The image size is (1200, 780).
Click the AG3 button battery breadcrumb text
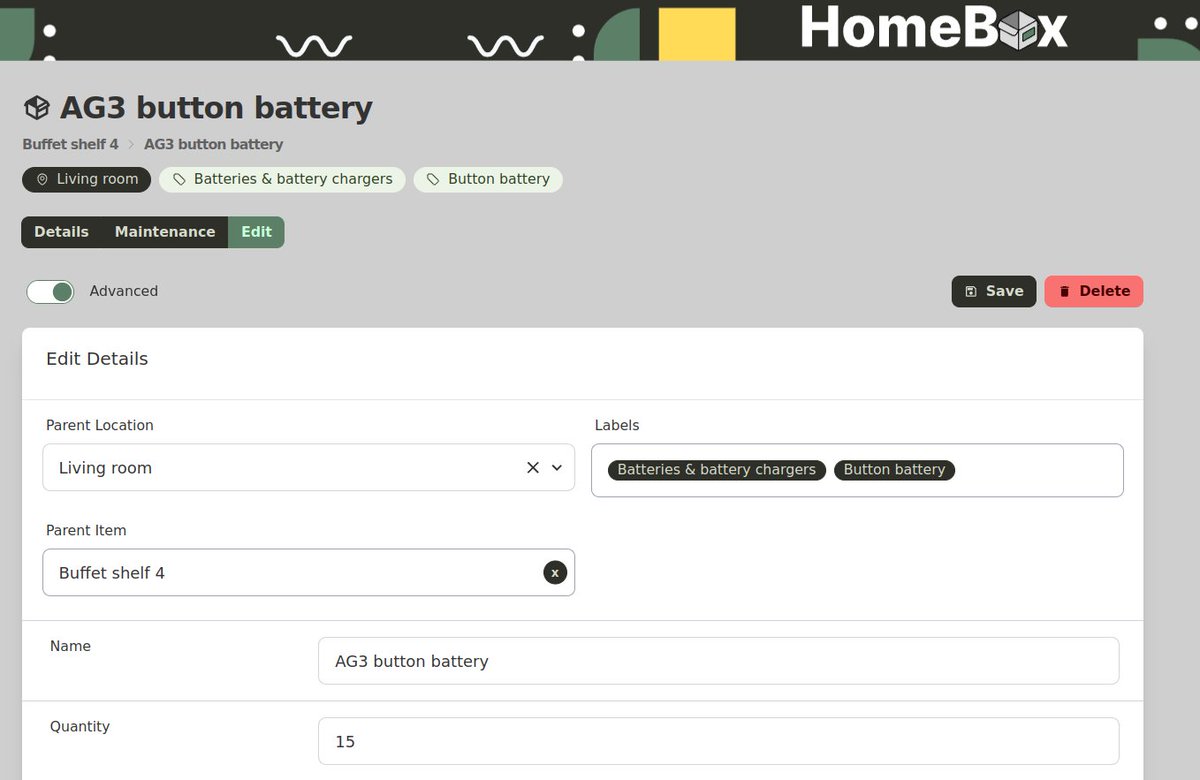pyautogui.click(x=214, y=144)
